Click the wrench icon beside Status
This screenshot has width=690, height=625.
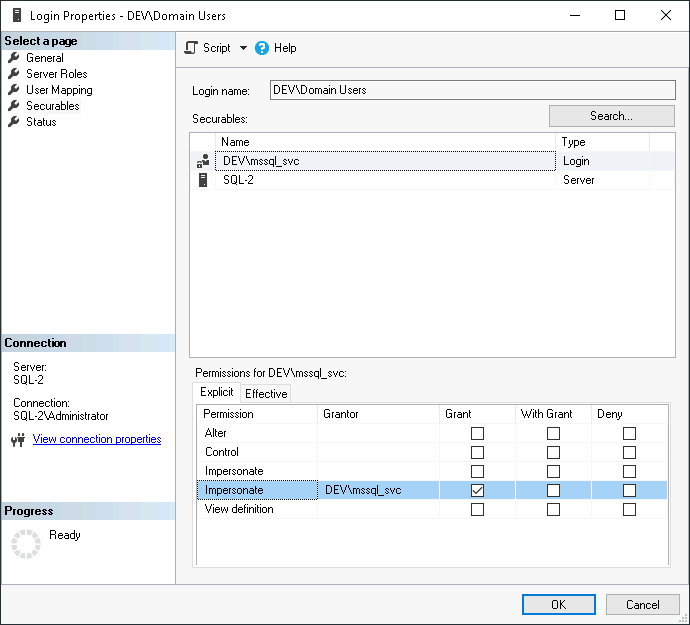(14, 122)
